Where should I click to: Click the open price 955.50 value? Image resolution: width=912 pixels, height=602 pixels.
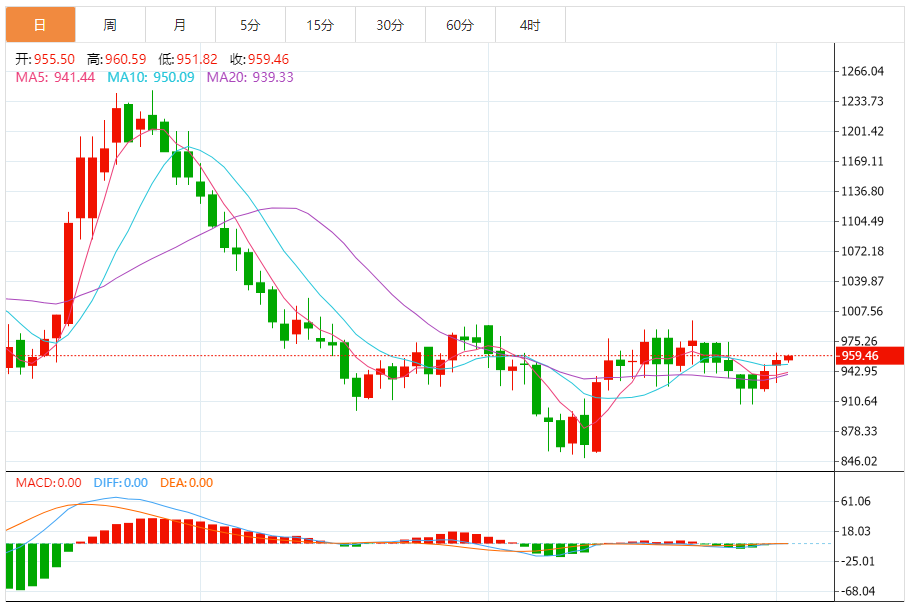click(54, 59)
